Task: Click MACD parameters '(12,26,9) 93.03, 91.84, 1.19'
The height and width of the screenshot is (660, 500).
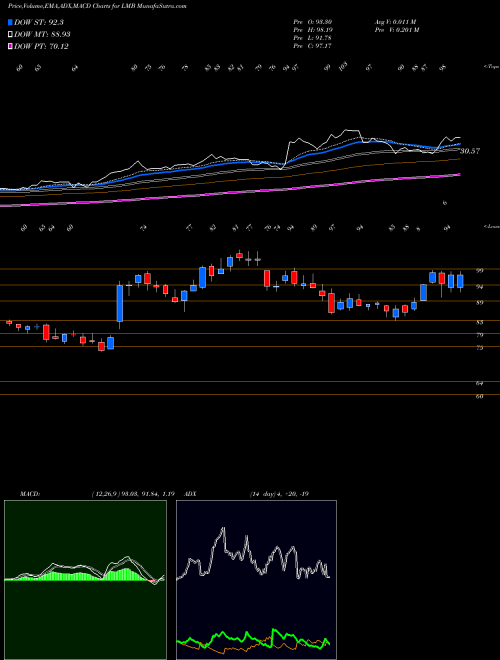Action: coord(133,494)
